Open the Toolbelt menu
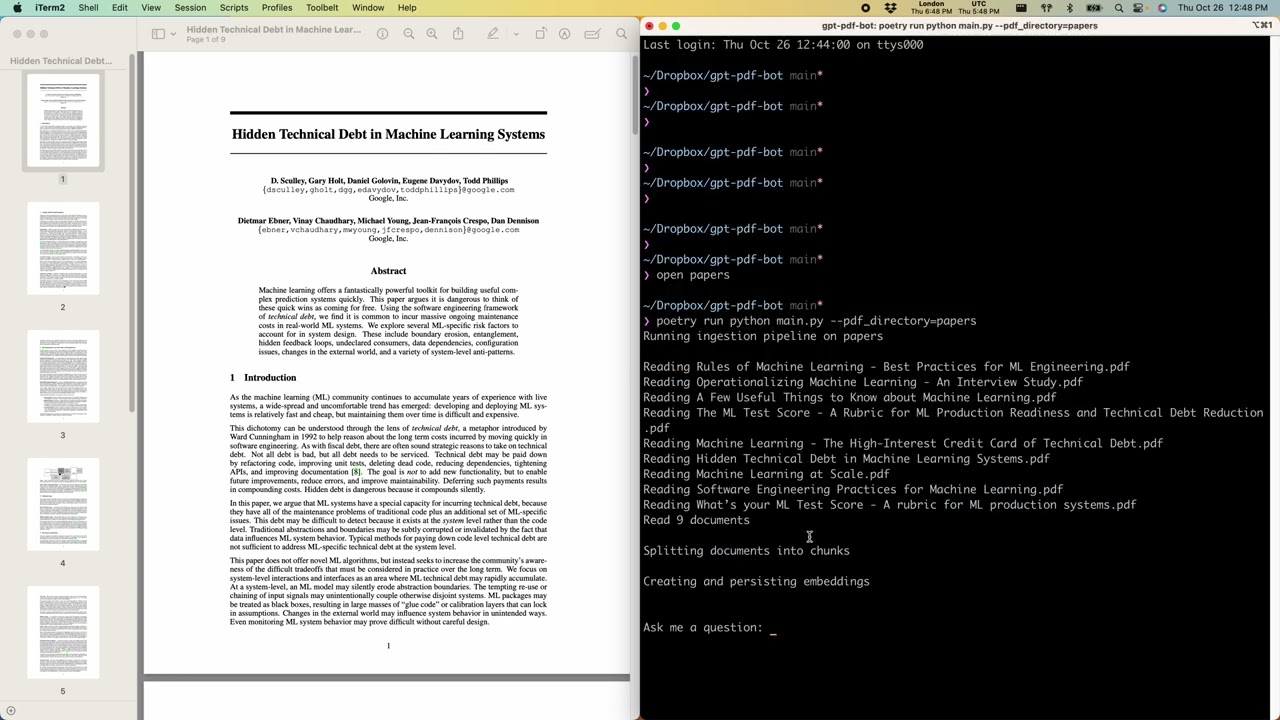Image resolution: width=1280 pixels, height=720 pixels. 322,8
